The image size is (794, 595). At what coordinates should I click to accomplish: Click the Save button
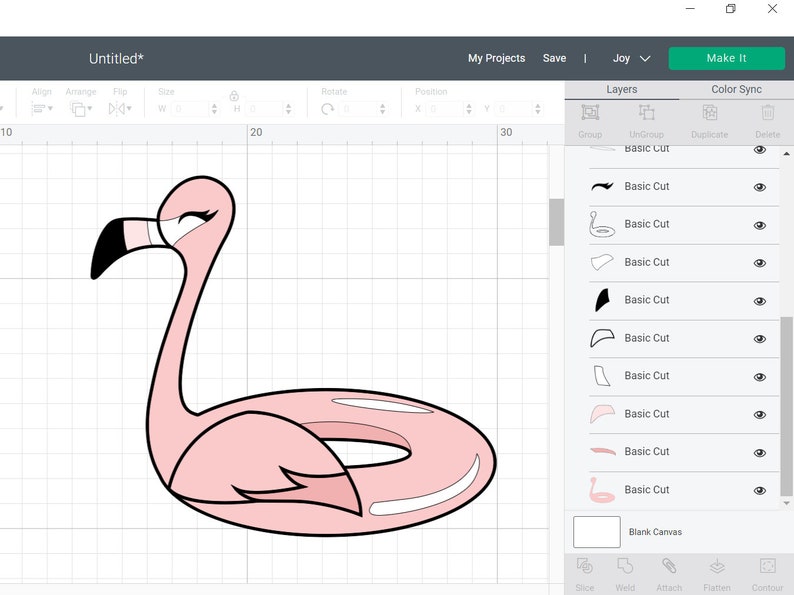554,58
